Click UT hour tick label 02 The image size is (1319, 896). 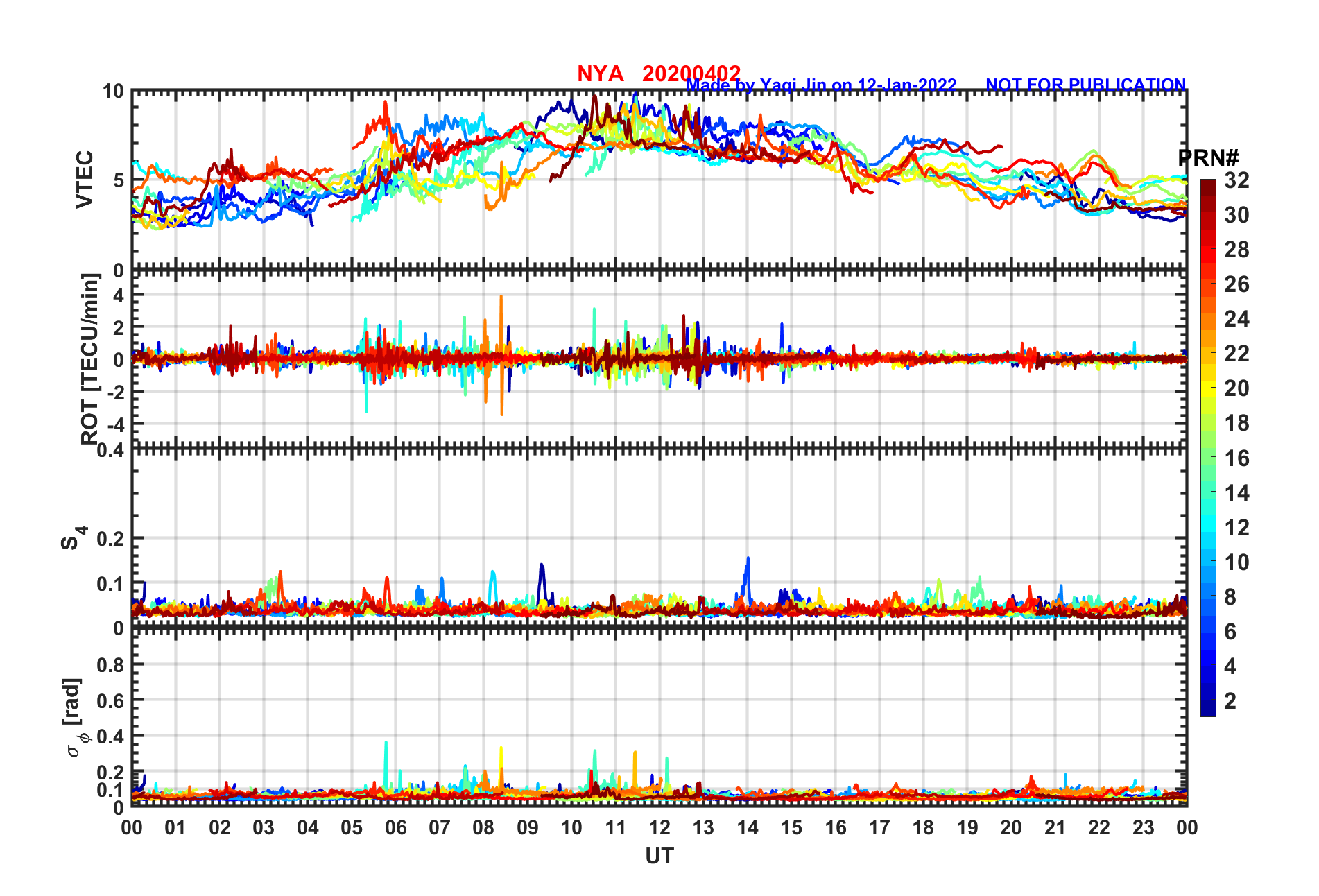(220, 827)
